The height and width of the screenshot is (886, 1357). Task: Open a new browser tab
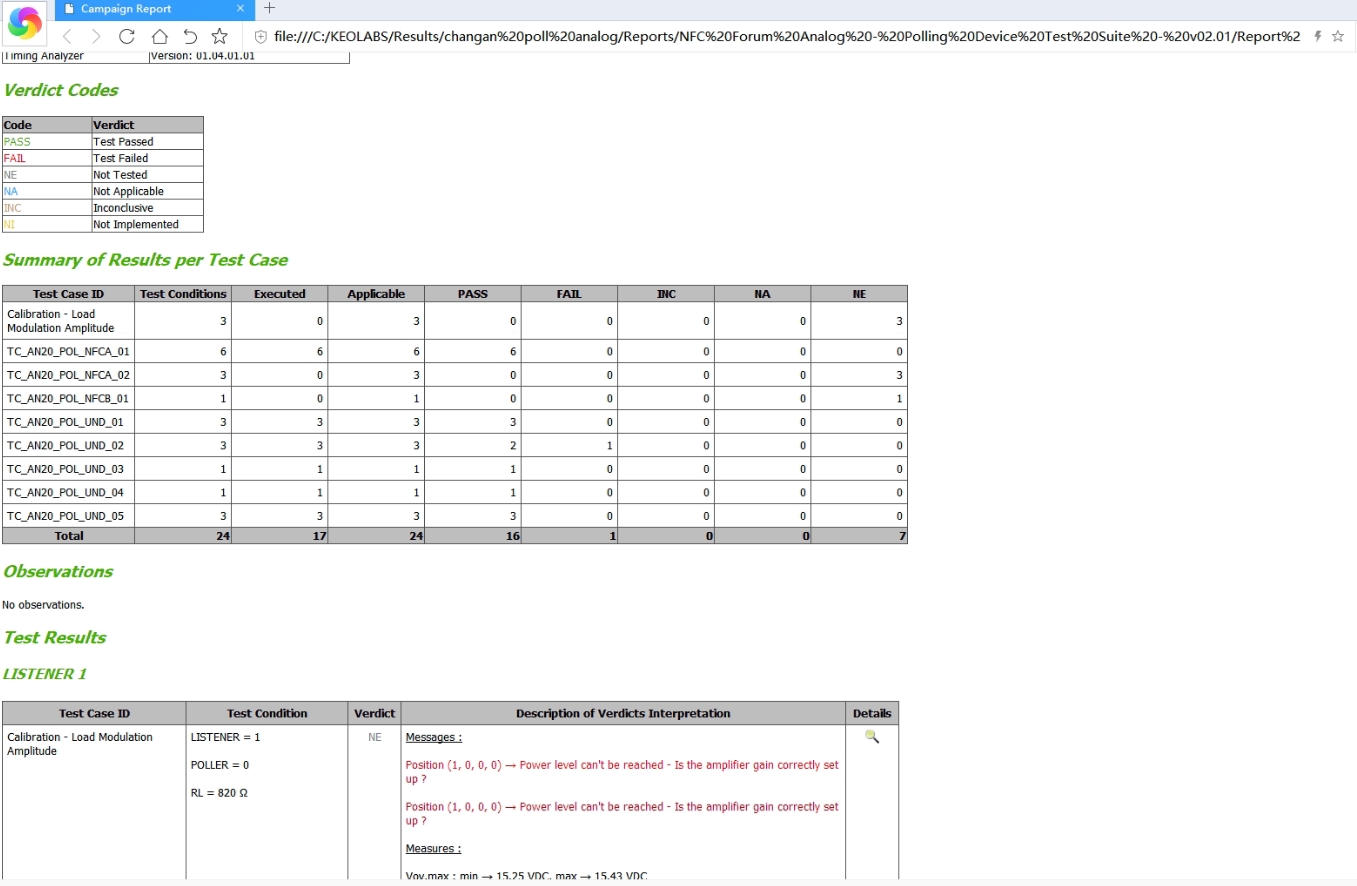point(269,8)
